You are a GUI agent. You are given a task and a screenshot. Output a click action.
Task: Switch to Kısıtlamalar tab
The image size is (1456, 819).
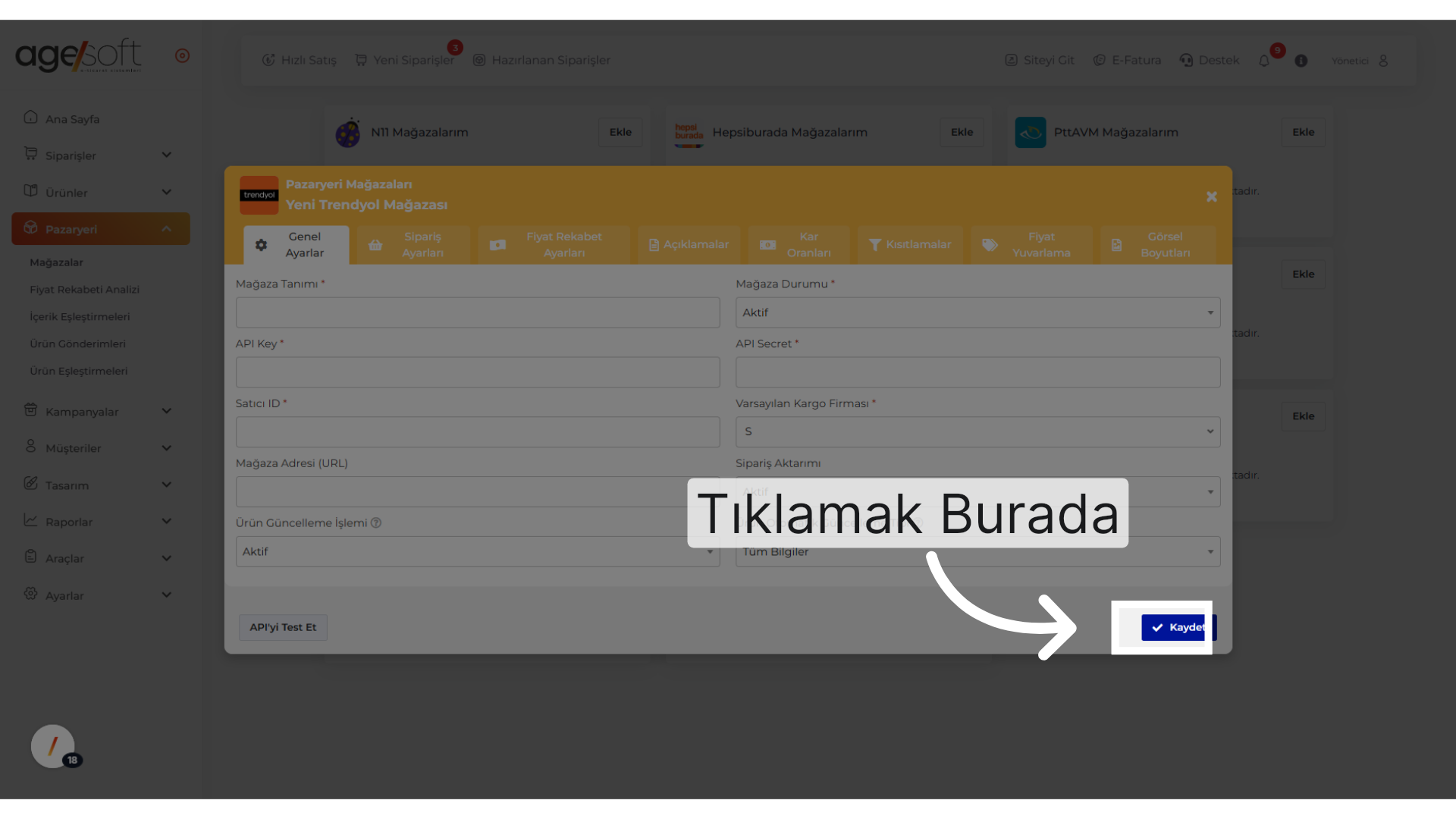[910, 245]
